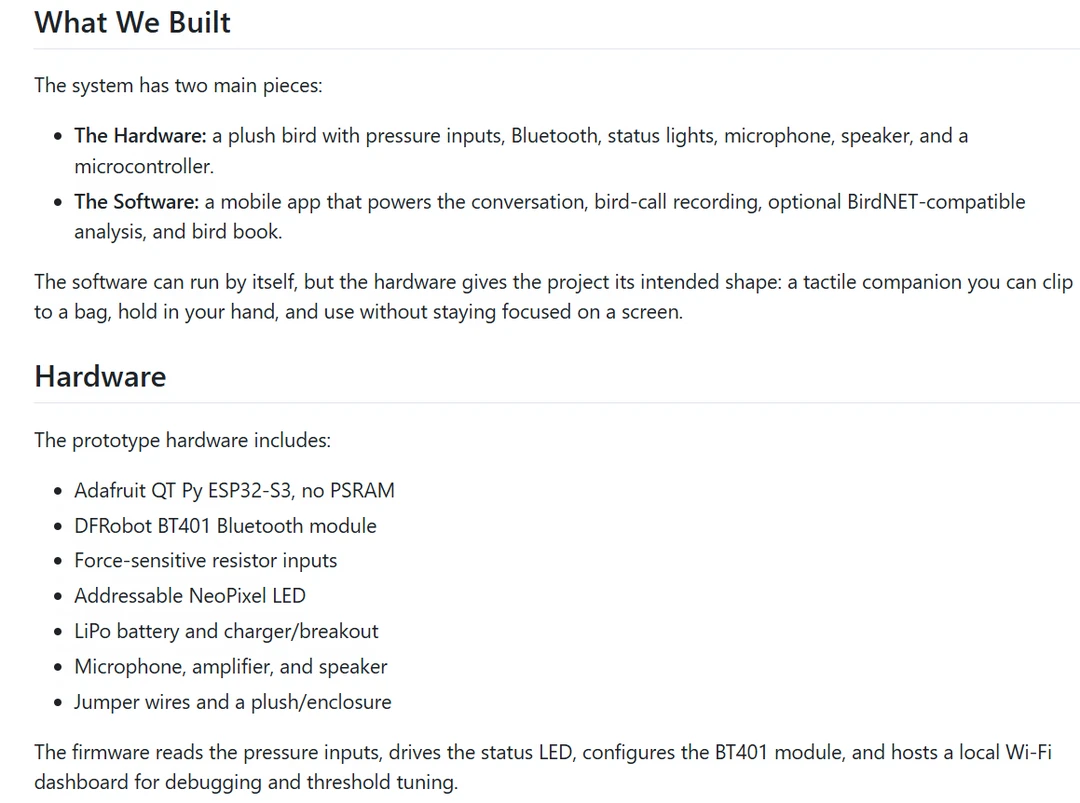Click 'dashboard for debugging and threshold tuning.' line
1080x803 pixels.
pyautogui.click(x=246, y=782)
